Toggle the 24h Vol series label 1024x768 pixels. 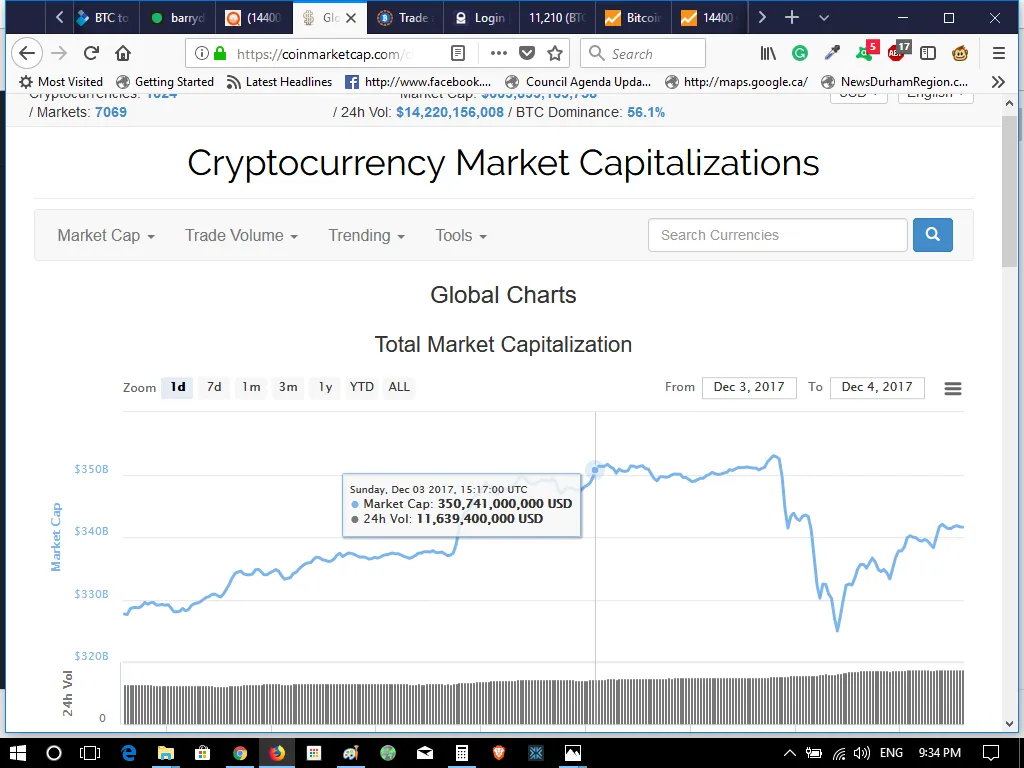coord(67,694)
